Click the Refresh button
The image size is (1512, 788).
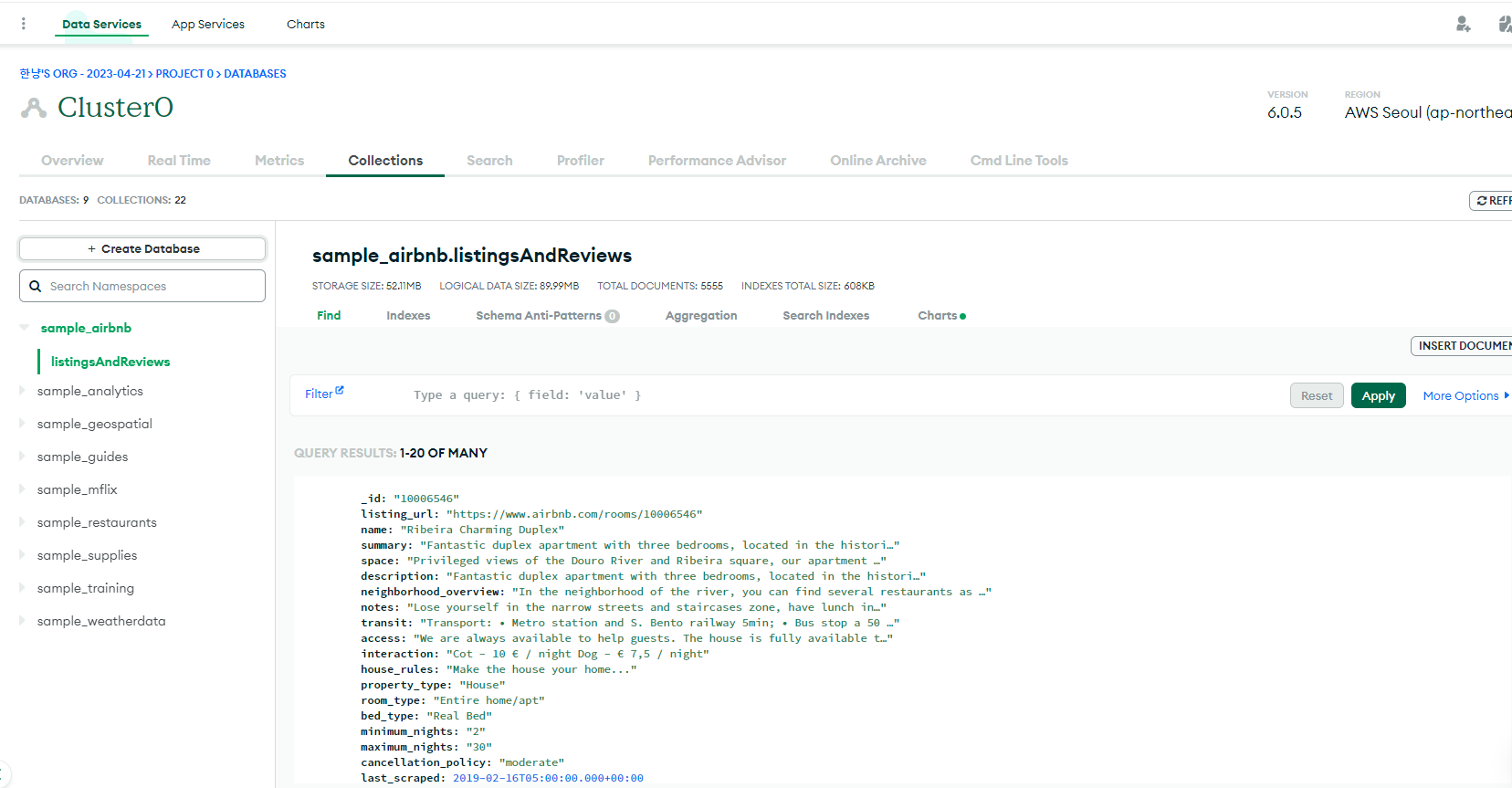pyautogui.click(x=1492, y=201)
